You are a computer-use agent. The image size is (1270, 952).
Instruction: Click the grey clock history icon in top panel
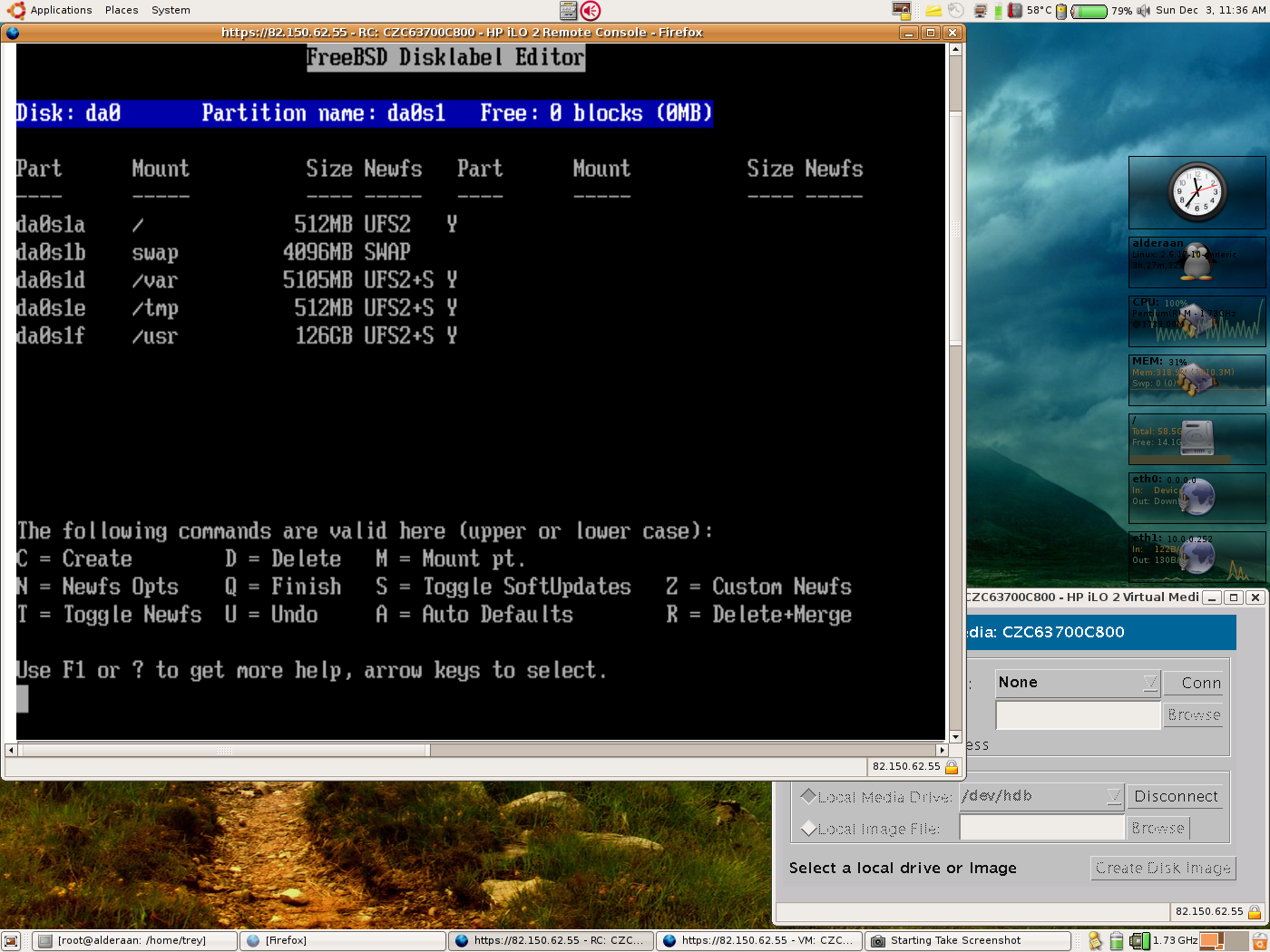tap(956, 11)
